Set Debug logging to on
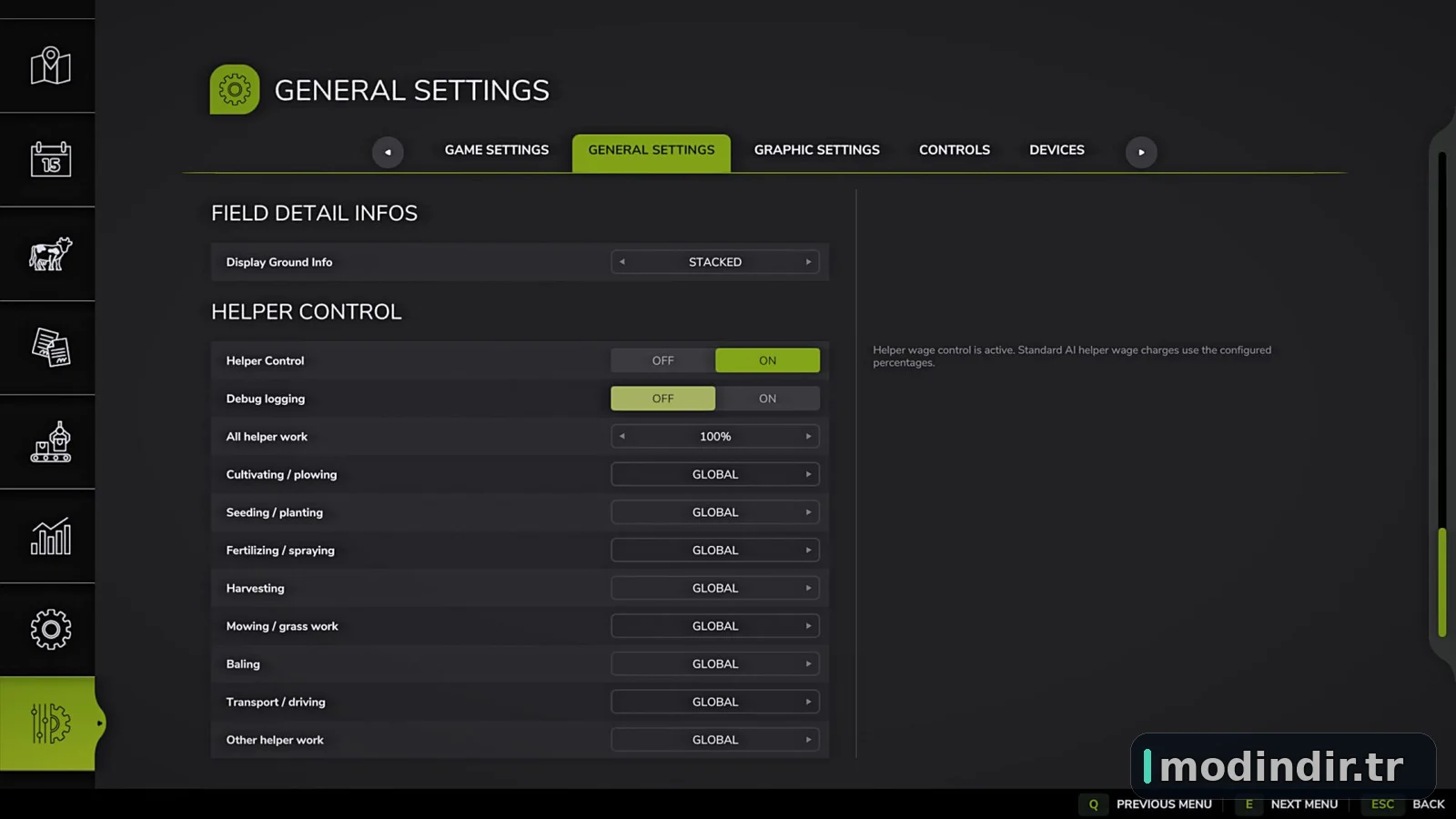Image resolution: width=1456 pixels, height=819 pixels. tap(767, 399)
